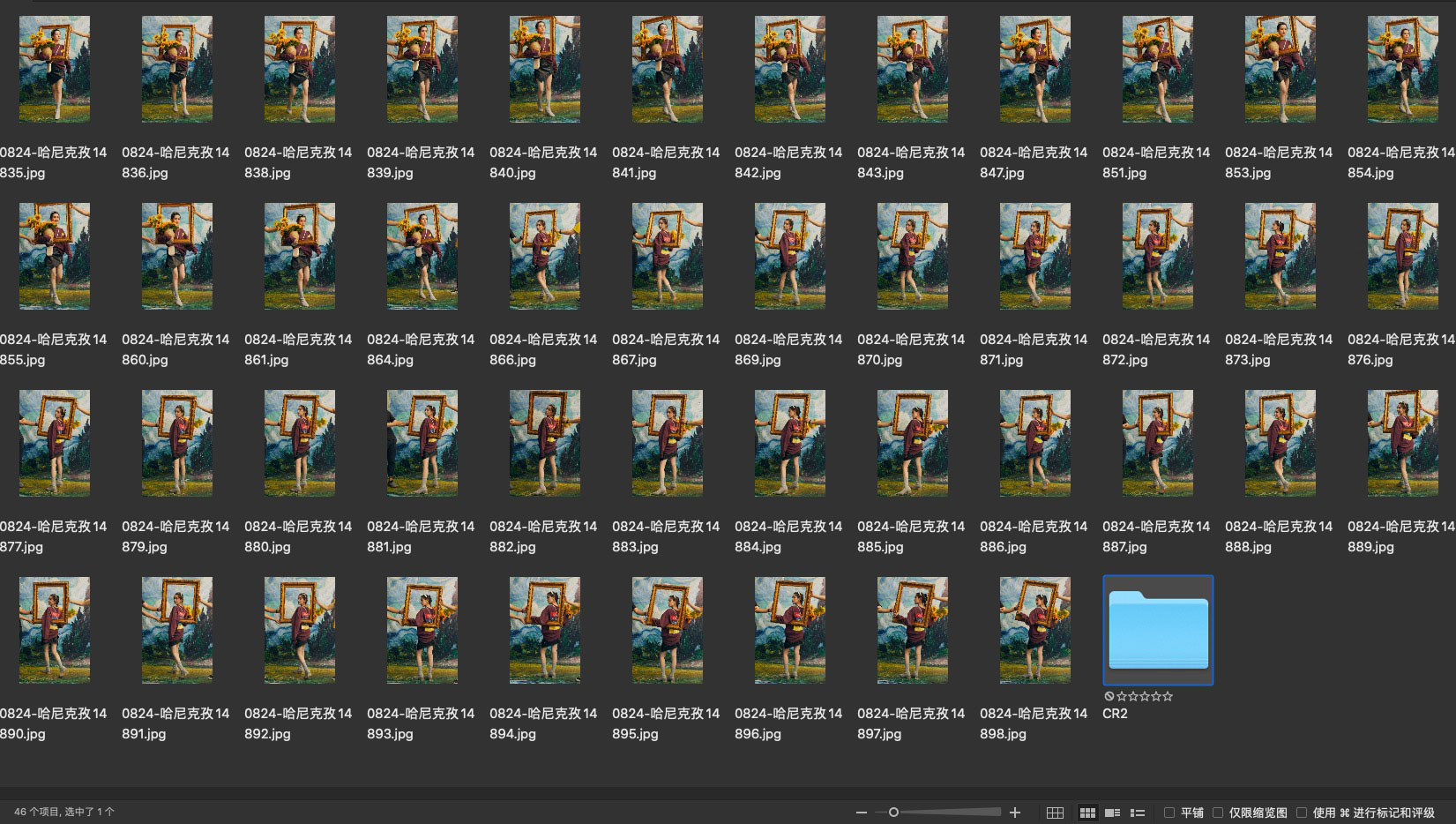Pick photo 0824-哈尼克孜14 887.jpg
Image resolution: width=1456 pixels, height=824 pixels.
point(1157,443)
